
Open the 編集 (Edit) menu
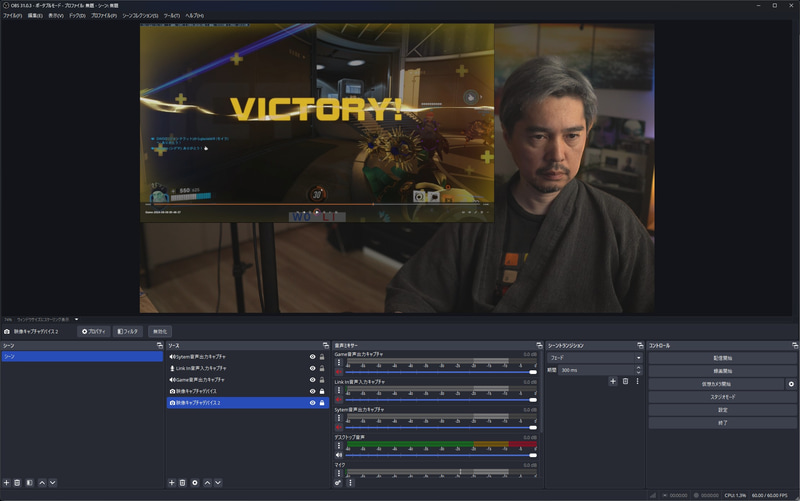point(35,16)
